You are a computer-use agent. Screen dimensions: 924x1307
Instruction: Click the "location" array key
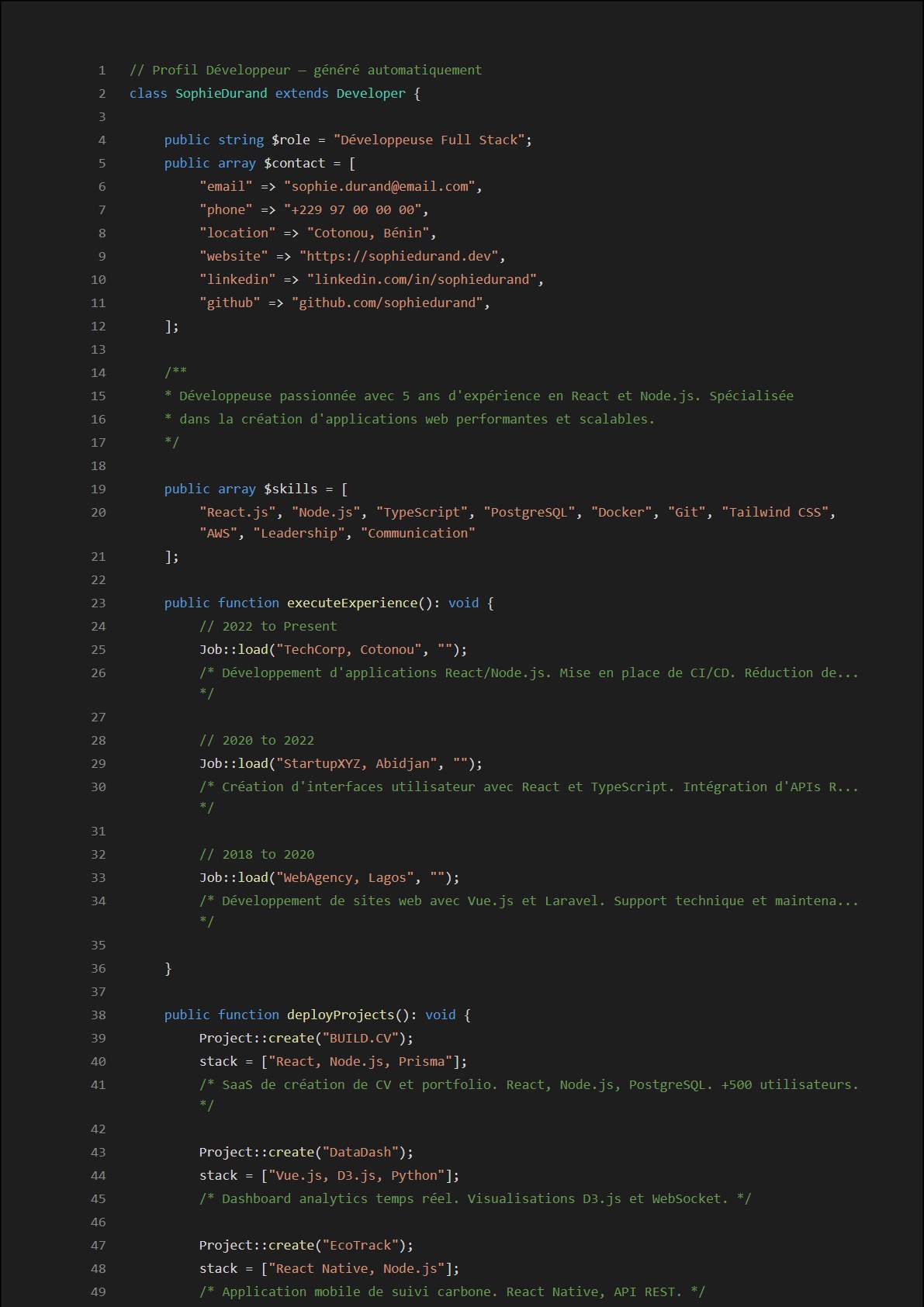(x=237, y=233)
